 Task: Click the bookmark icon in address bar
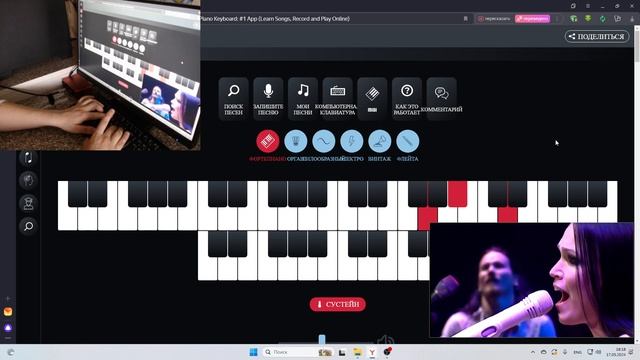pyautogui.click(x=466, y=19)
